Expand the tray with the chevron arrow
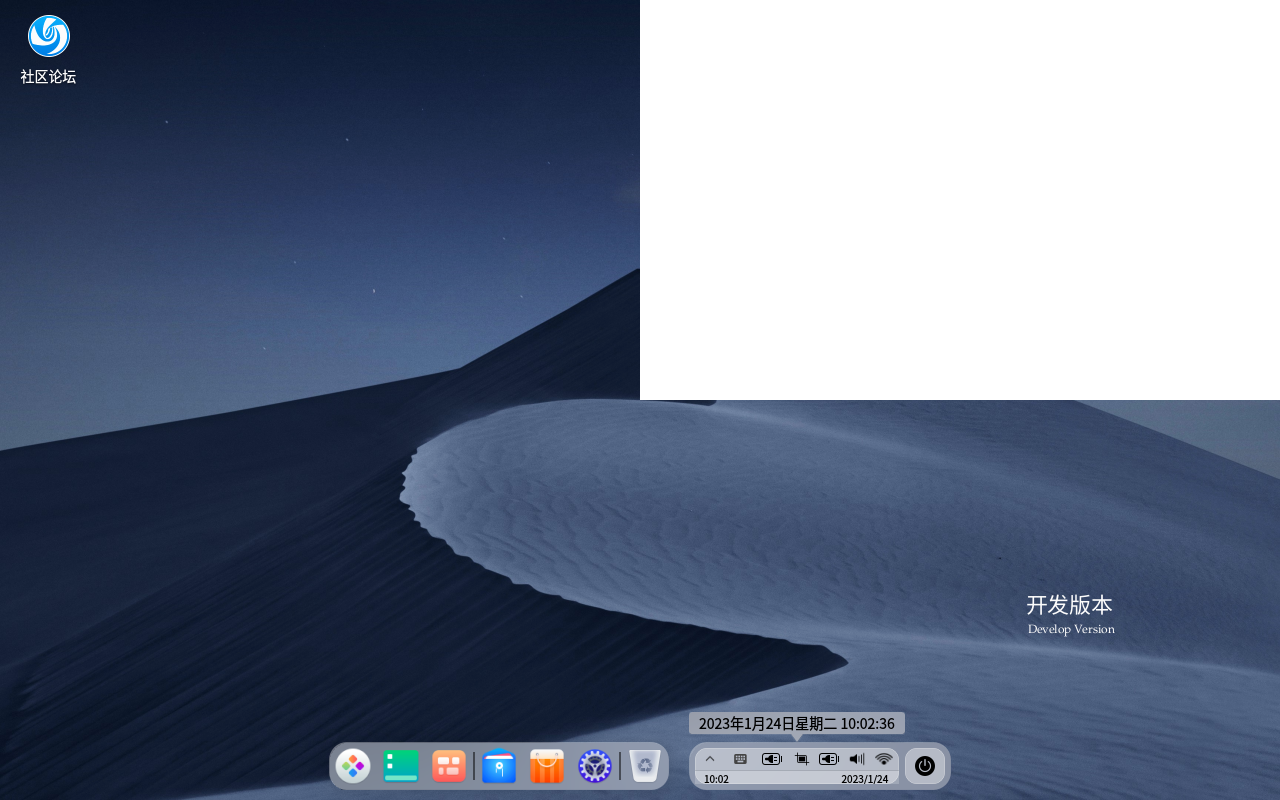The image size is (1280, 800). (710, 758)
